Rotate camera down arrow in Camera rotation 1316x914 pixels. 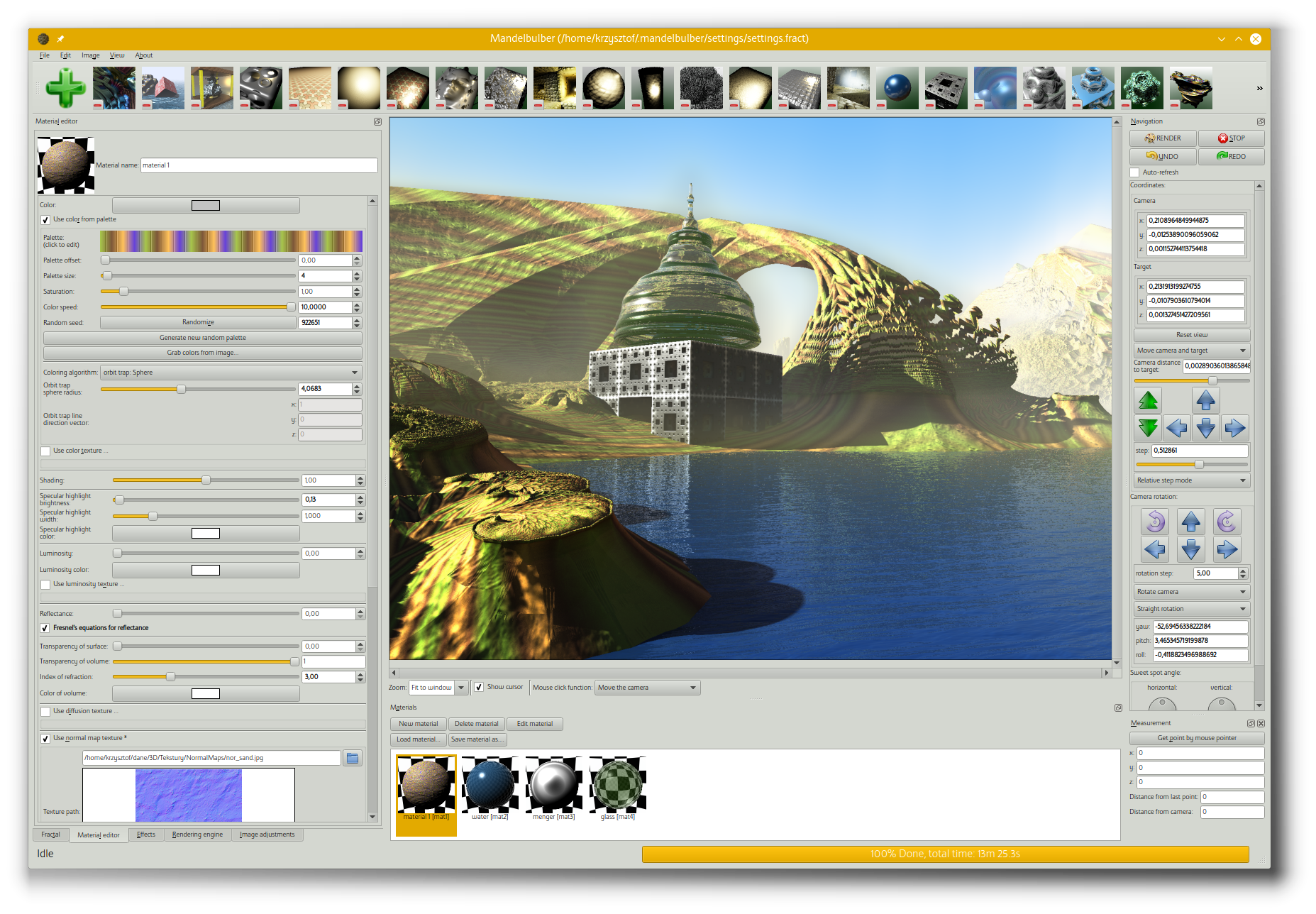pos(1191,549)
